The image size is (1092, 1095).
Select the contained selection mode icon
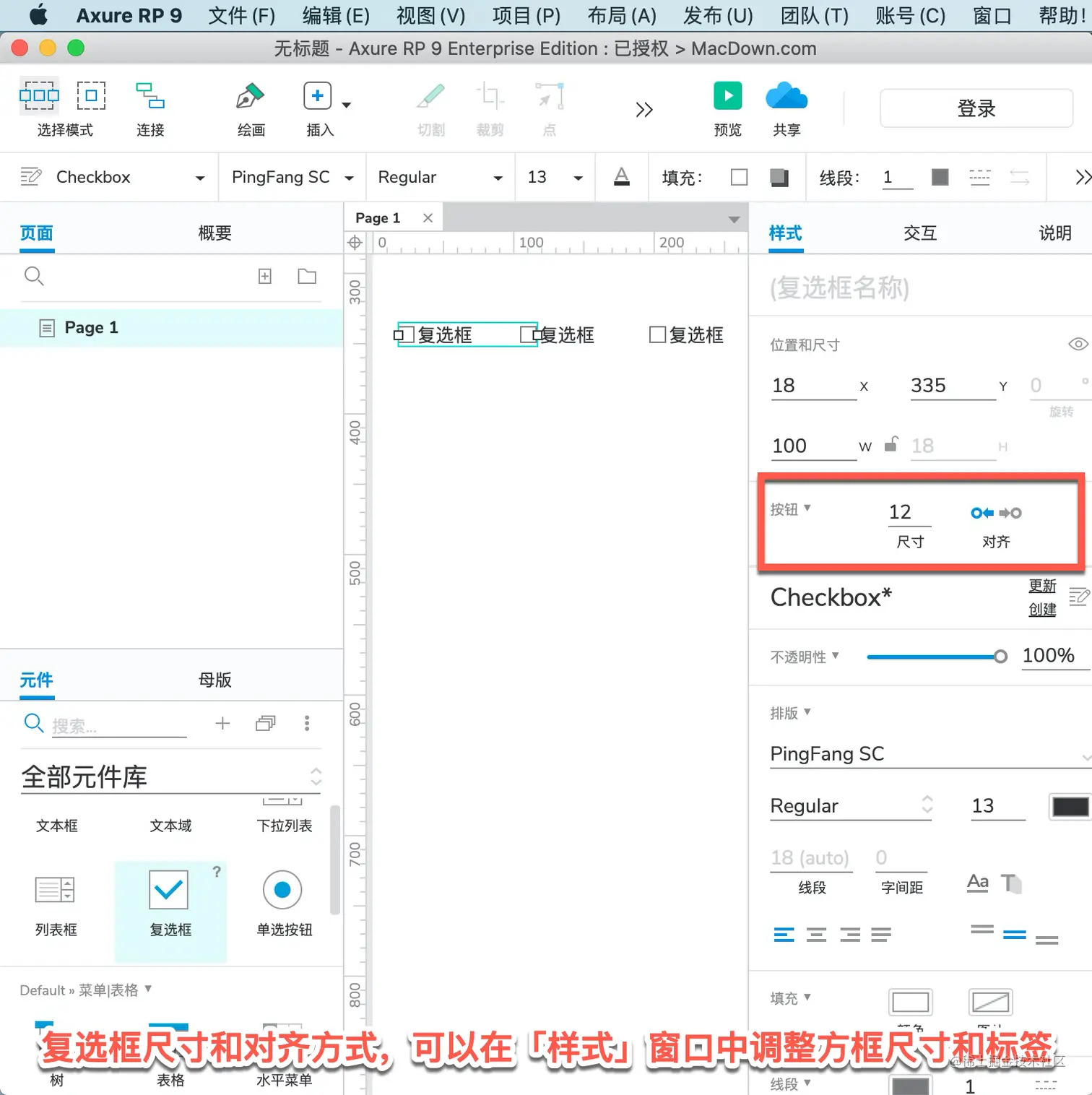91,95
